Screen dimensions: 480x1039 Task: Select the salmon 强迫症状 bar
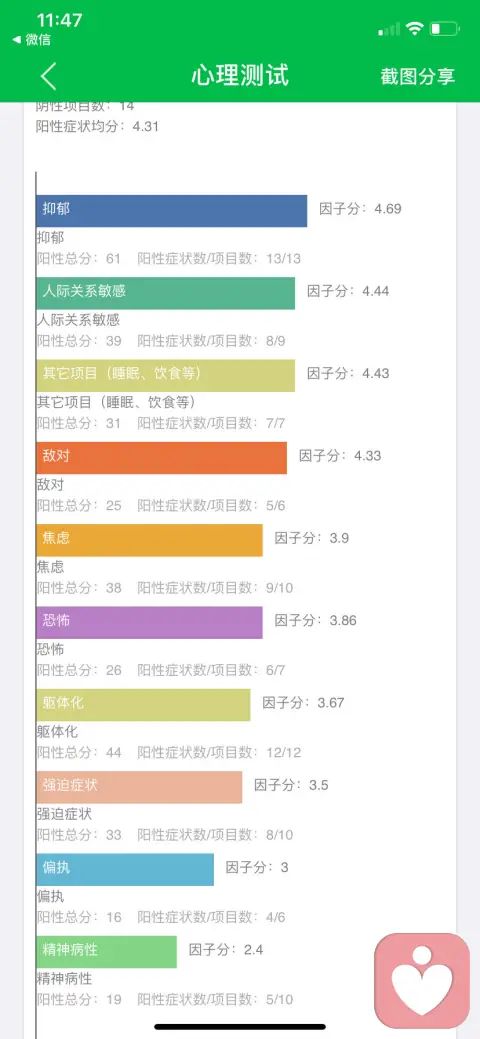pos(139,787)
